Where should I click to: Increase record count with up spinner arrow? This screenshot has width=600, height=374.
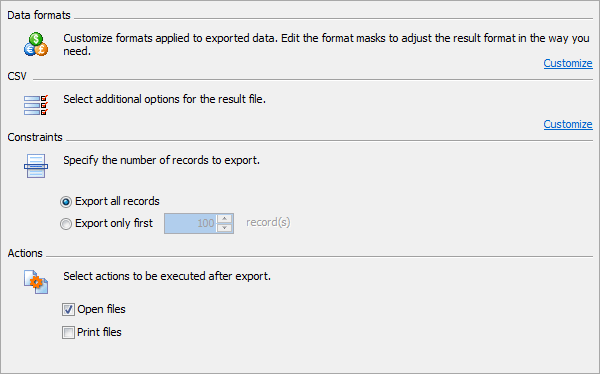225,219
